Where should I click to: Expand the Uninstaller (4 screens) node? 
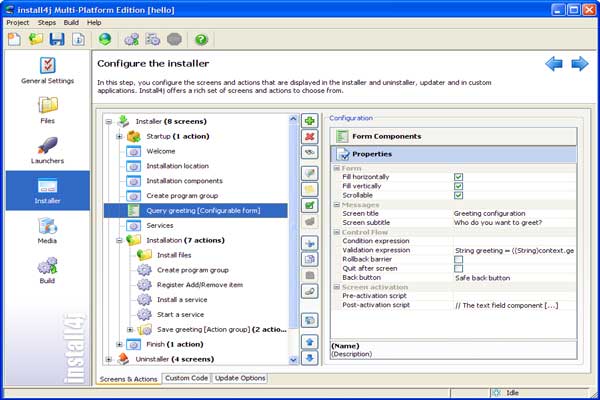(x=109, y=358)
